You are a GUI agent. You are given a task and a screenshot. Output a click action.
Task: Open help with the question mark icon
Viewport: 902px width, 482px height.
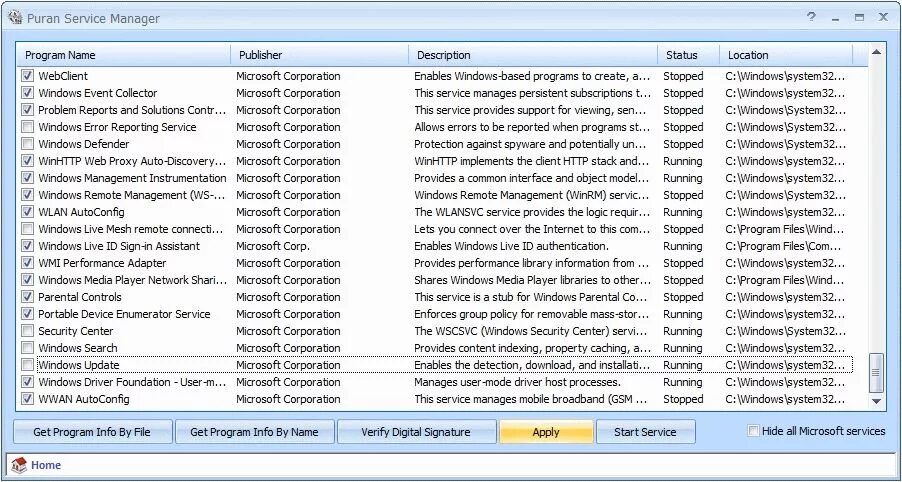coord(811,17)
